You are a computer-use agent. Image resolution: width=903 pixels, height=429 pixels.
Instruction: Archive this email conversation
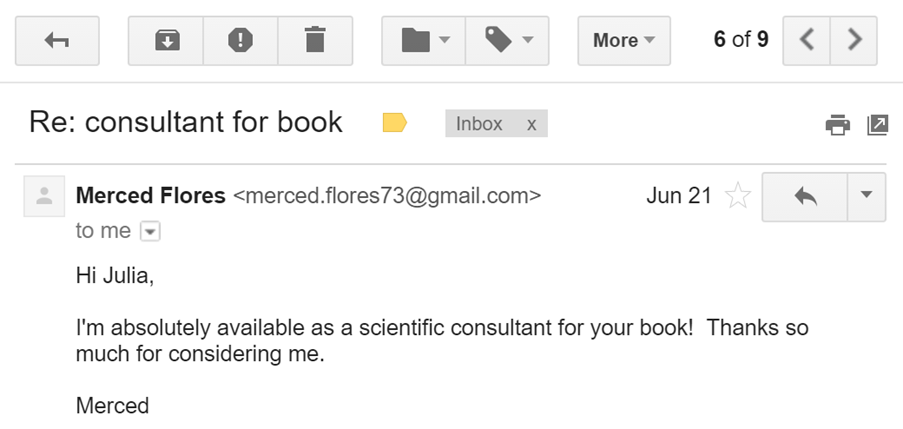(166, 40)
